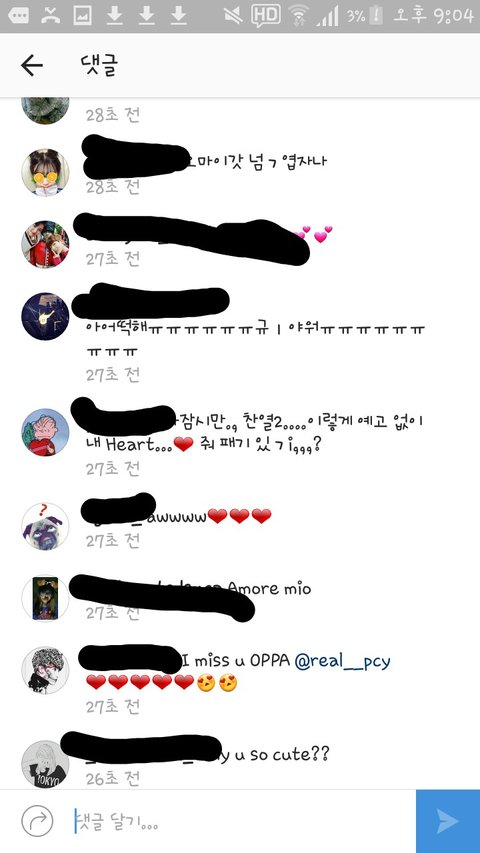Open the dark portrait avatar beside Amore mio
Screen dimensions: 480x853
[x=45, y=598]
